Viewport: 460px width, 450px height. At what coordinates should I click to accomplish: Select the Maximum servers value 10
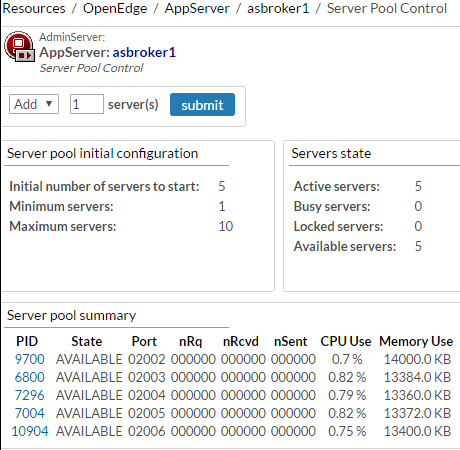click(226, 226)
